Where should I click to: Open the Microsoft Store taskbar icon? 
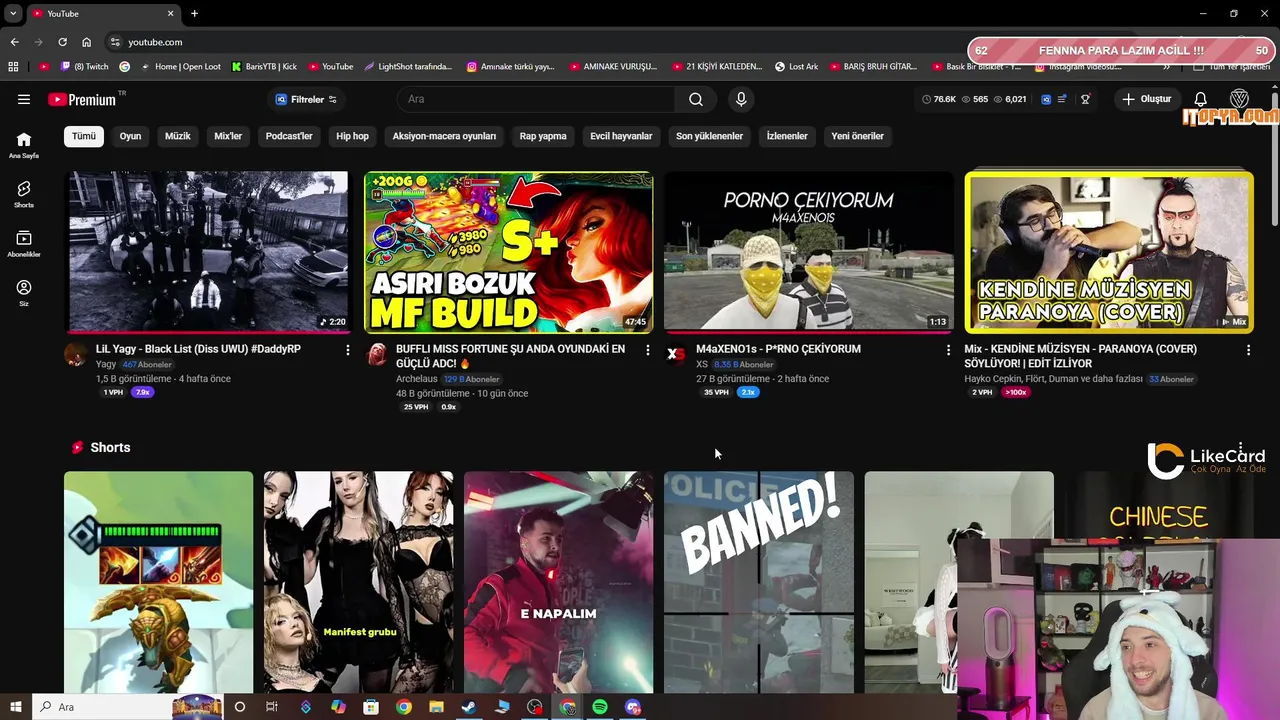point(371,707)
